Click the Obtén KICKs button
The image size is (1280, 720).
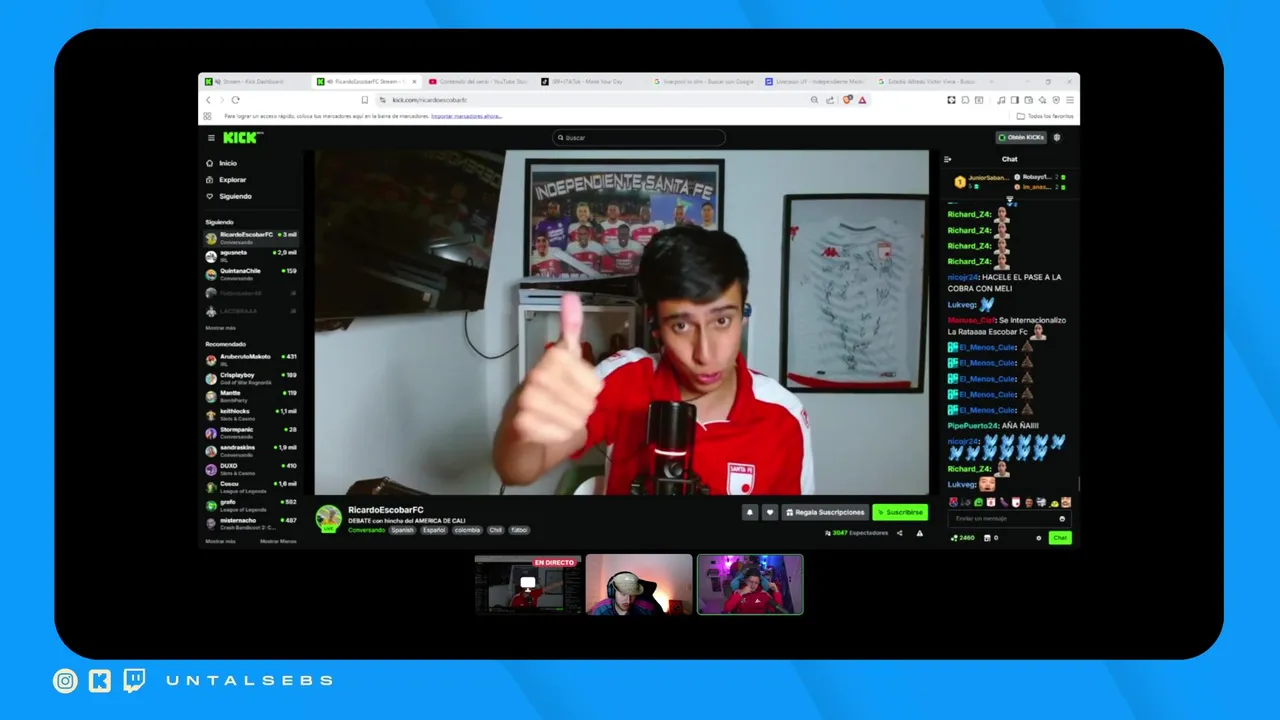coord(1021,138)
